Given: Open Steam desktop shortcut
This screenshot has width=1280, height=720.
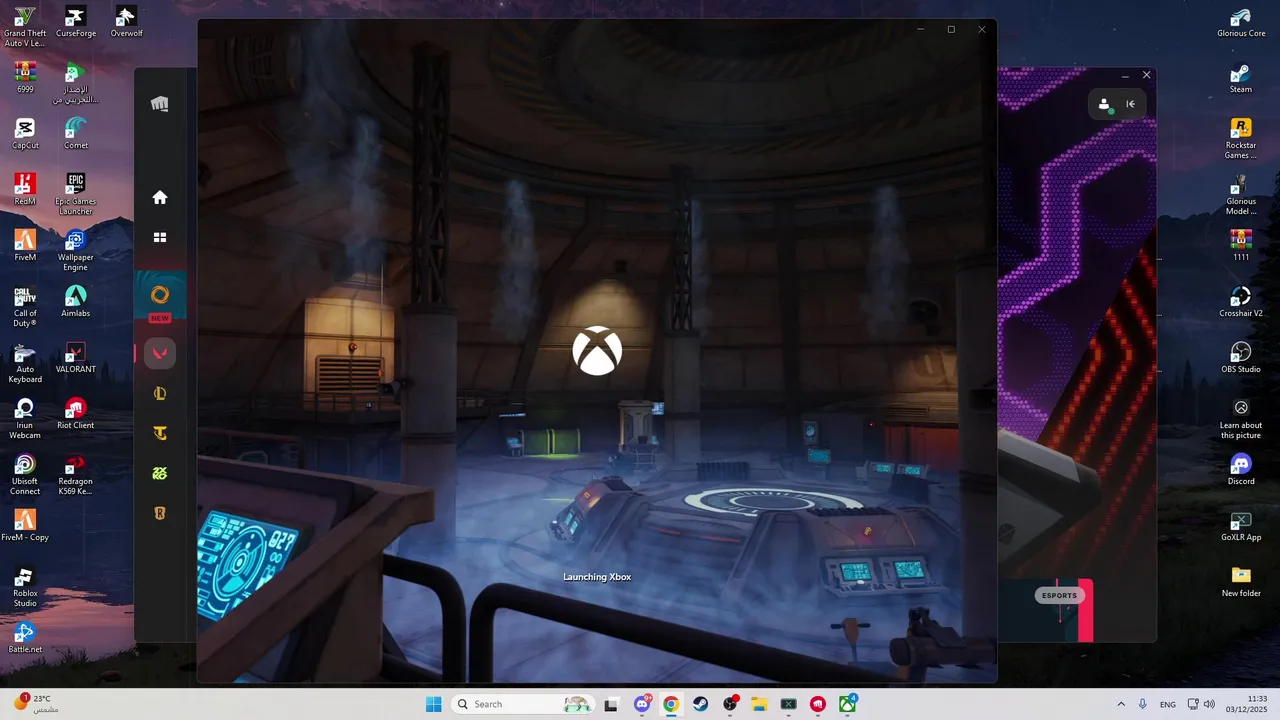Looking at the screenshot, I should [1241, 78].
